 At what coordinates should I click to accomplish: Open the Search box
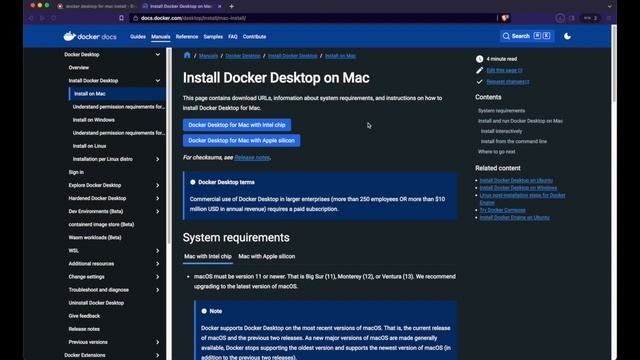(527, 36)
